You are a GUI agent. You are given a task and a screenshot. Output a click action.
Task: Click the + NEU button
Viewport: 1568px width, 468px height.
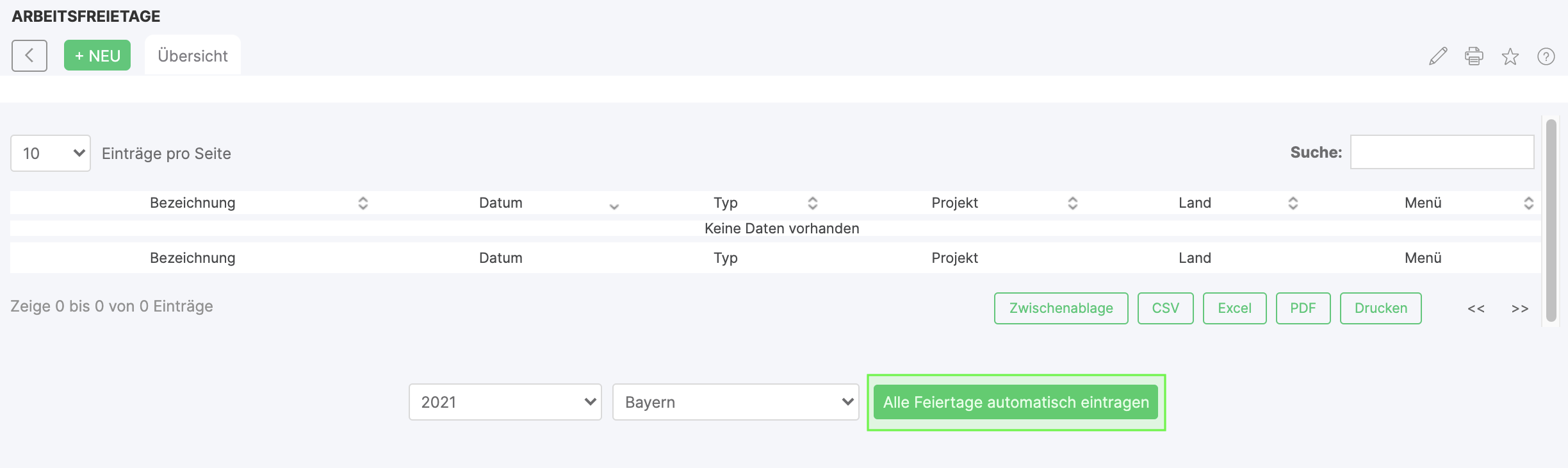pos(97,56)
